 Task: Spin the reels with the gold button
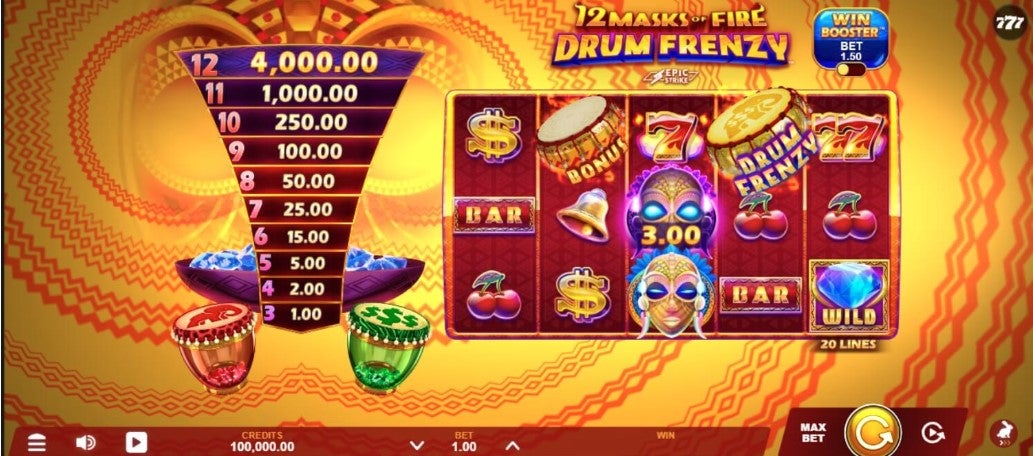point(872,432)
